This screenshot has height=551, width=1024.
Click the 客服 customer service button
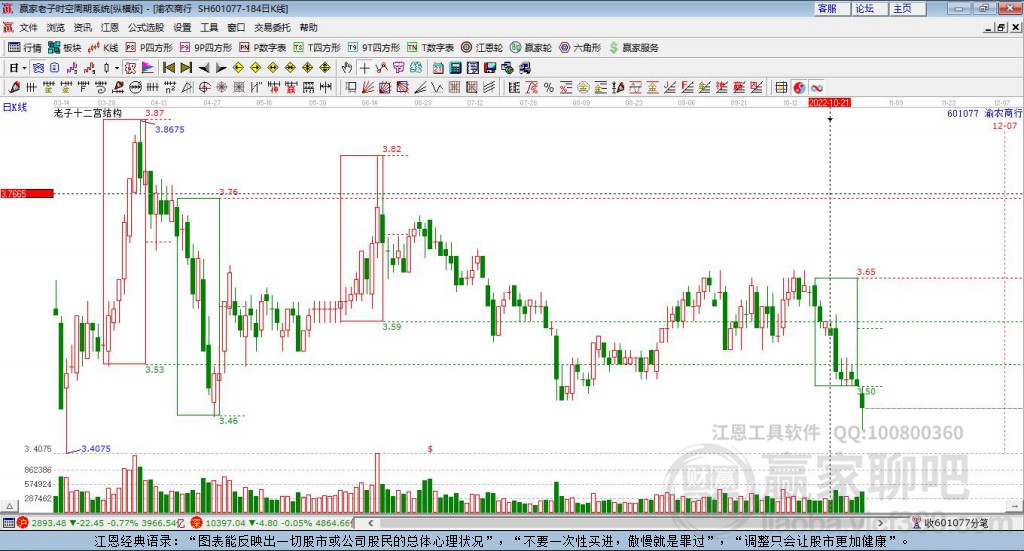(x=827, y=8)
